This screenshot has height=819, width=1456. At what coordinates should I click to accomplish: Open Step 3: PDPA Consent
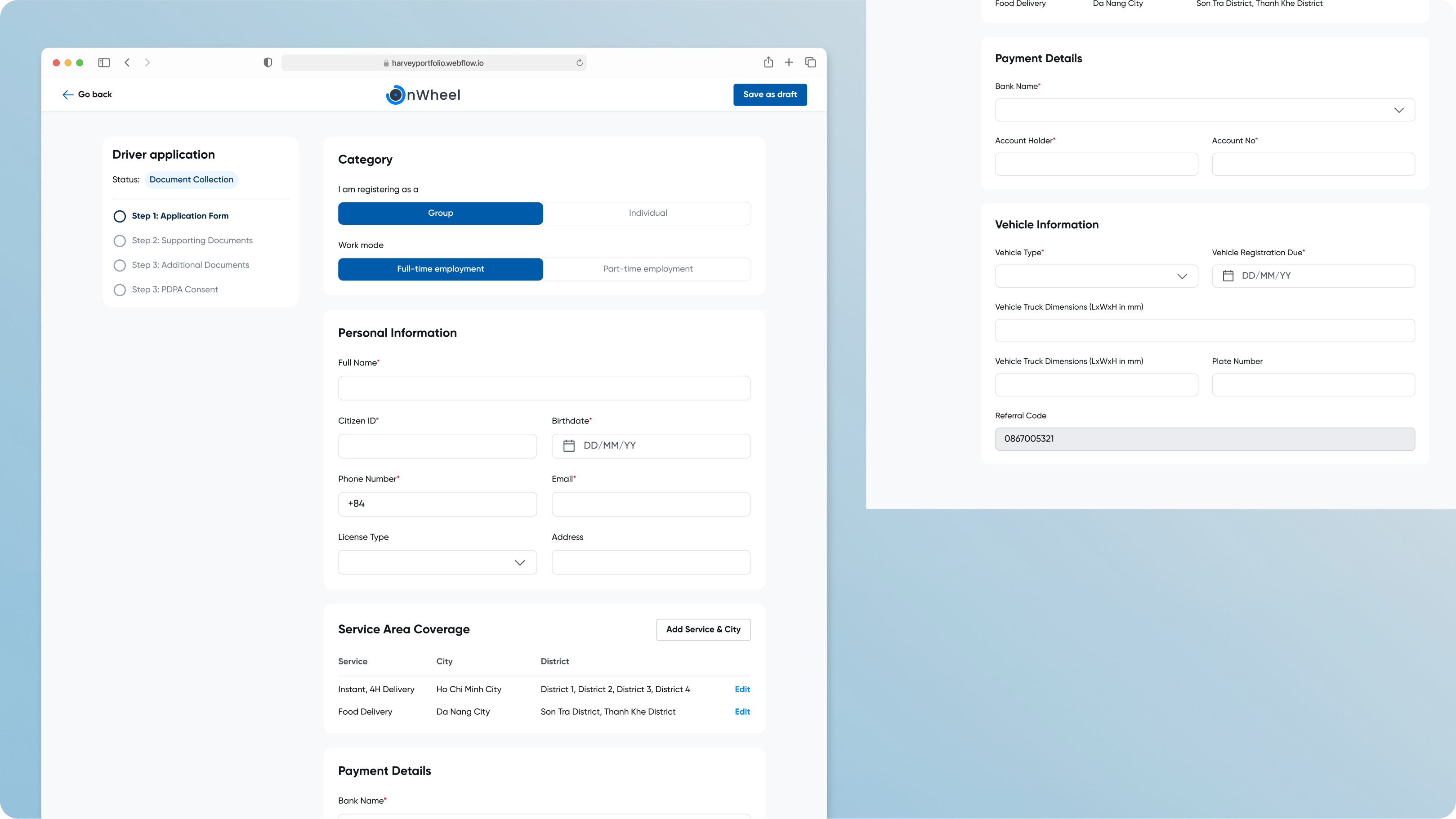pos(174,289)
